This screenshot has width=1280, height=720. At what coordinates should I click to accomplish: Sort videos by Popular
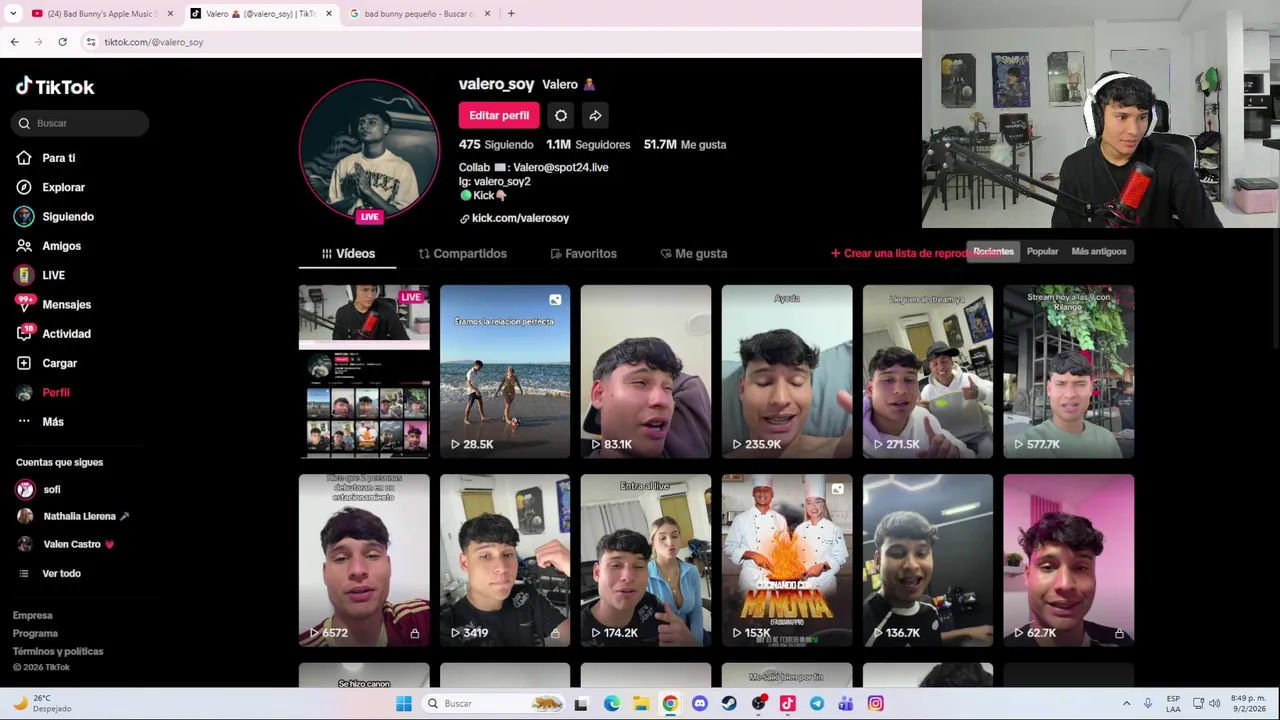(1042, 252)
